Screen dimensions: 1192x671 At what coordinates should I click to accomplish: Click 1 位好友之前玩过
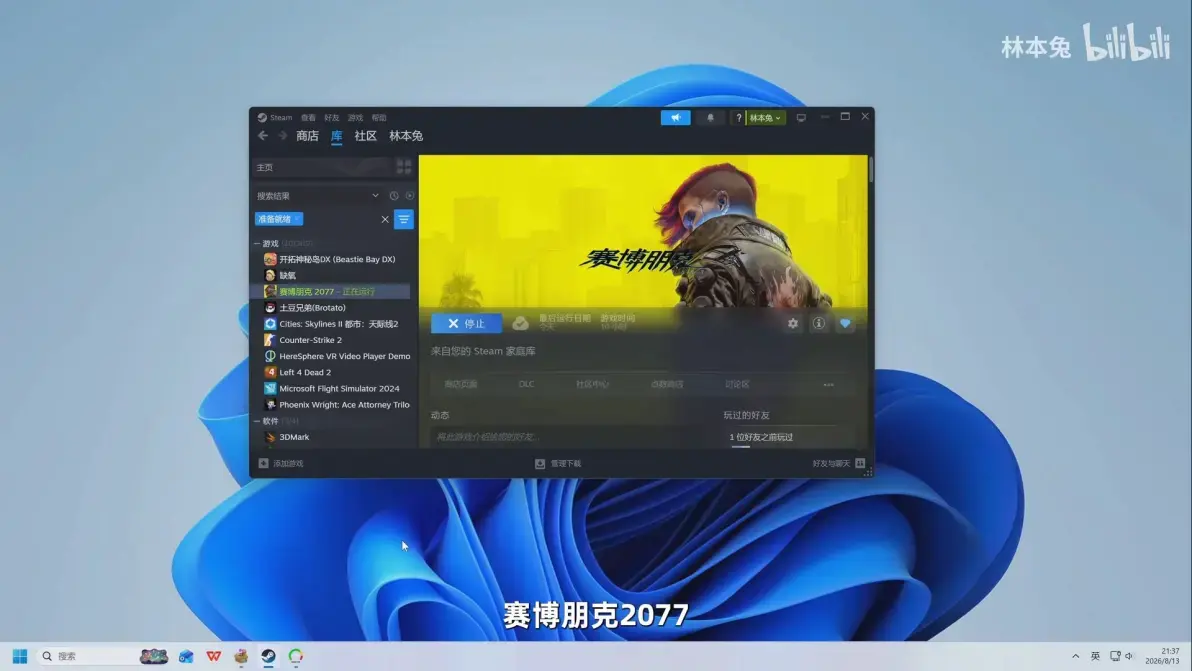point(761,437)
